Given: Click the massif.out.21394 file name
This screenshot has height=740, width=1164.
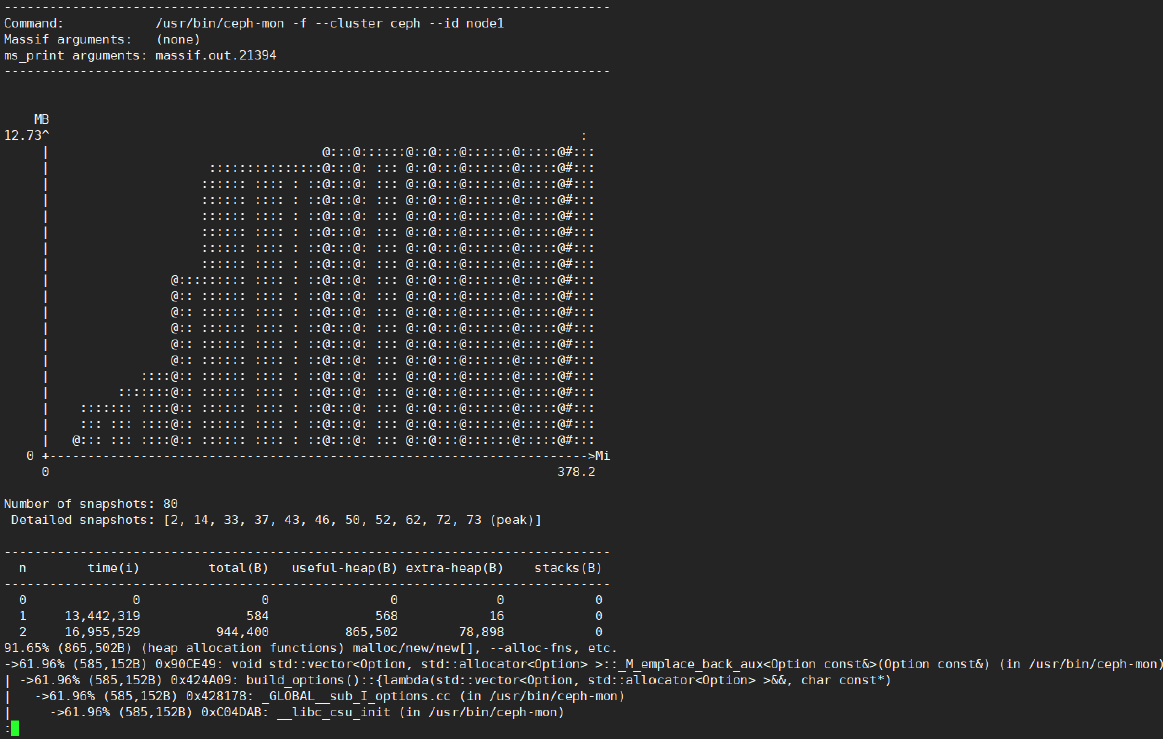Looking at the screenshot, I should pyautogui.click(x=216, y=56).
